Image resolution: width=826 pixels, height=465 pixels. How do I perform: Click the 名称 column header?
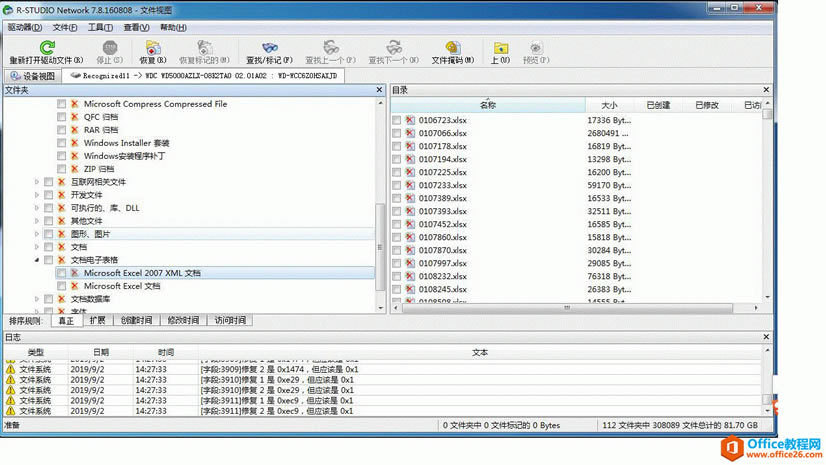coord(488,105)
